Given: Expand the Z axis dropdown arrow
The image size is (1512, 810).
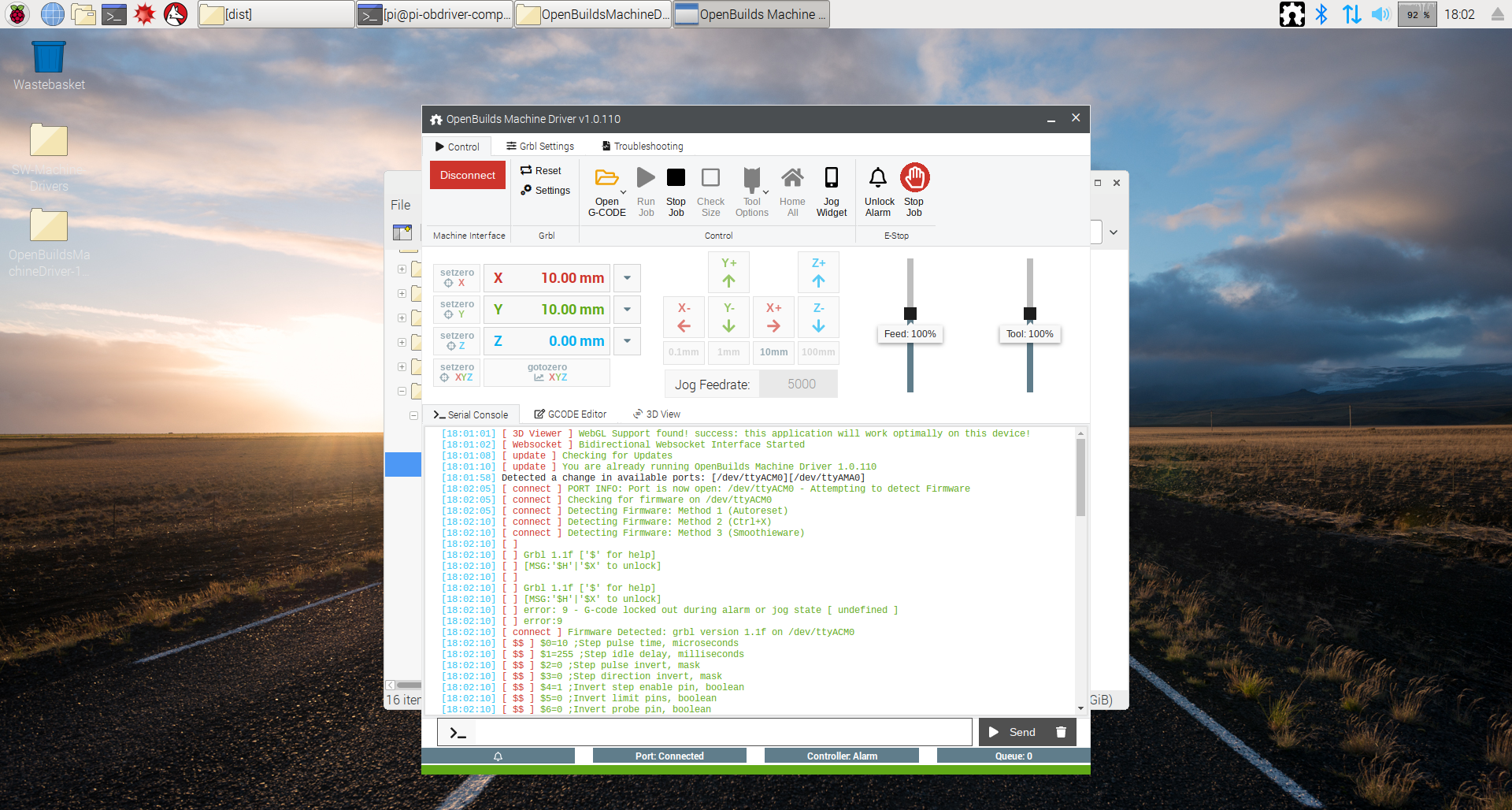Looking at the screenshot, I should click(x=627, y=341).
